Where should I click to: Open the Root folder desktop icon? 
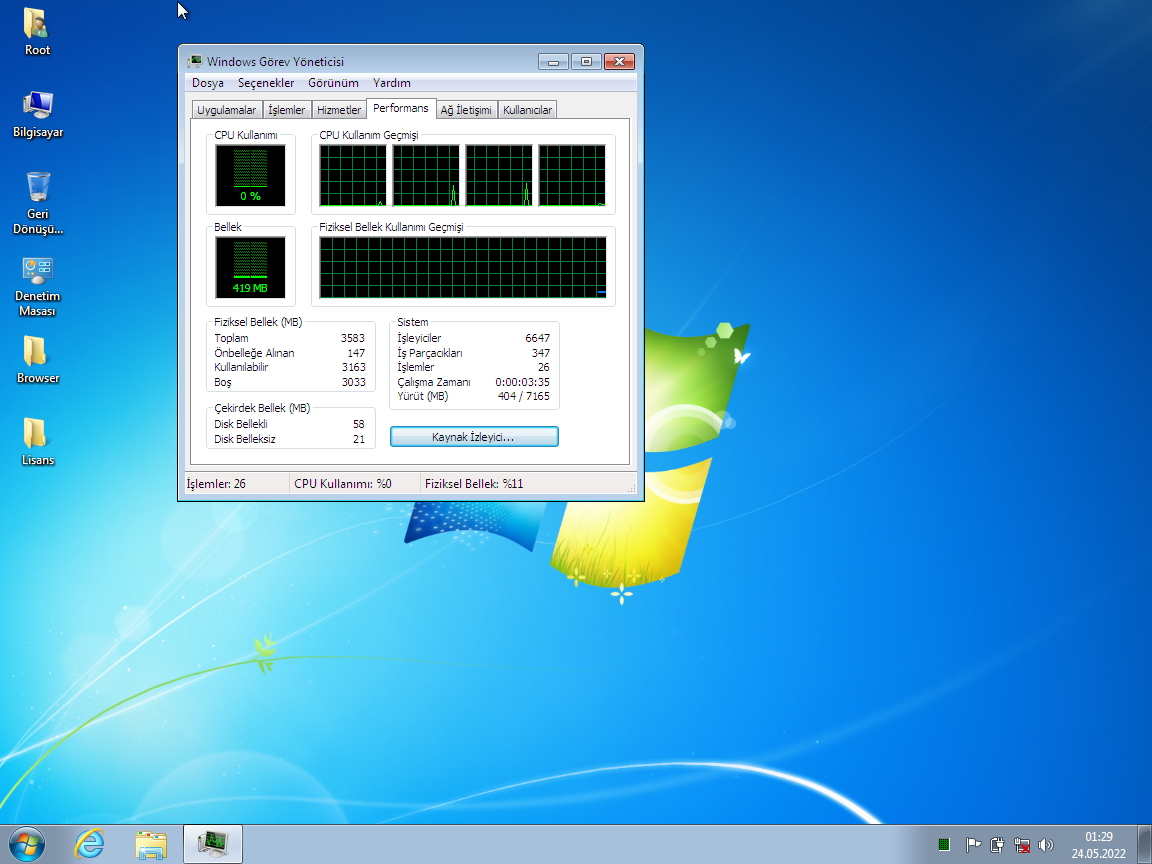coord(37,32)
